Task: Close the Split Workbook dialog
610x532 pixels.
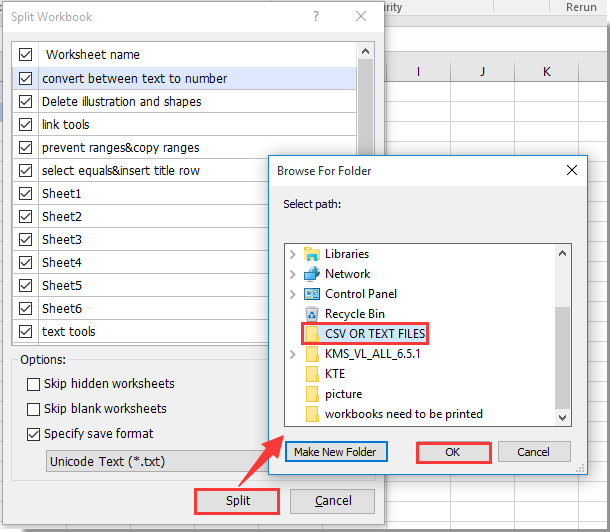Action: coord(361,16)
